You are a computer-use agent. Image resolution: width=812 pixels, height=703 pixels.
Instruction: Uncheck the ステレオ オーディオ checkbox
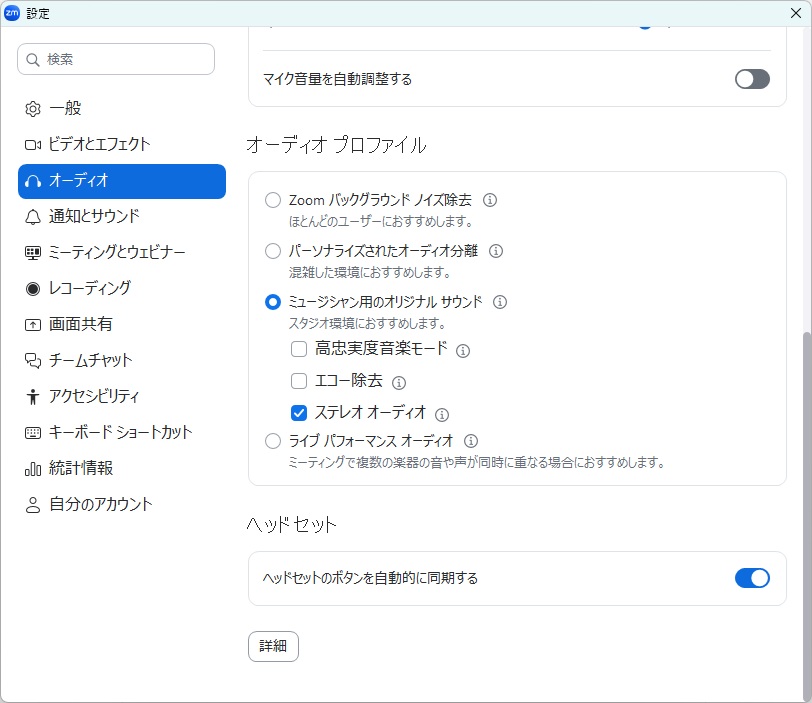tap(299, 412)
